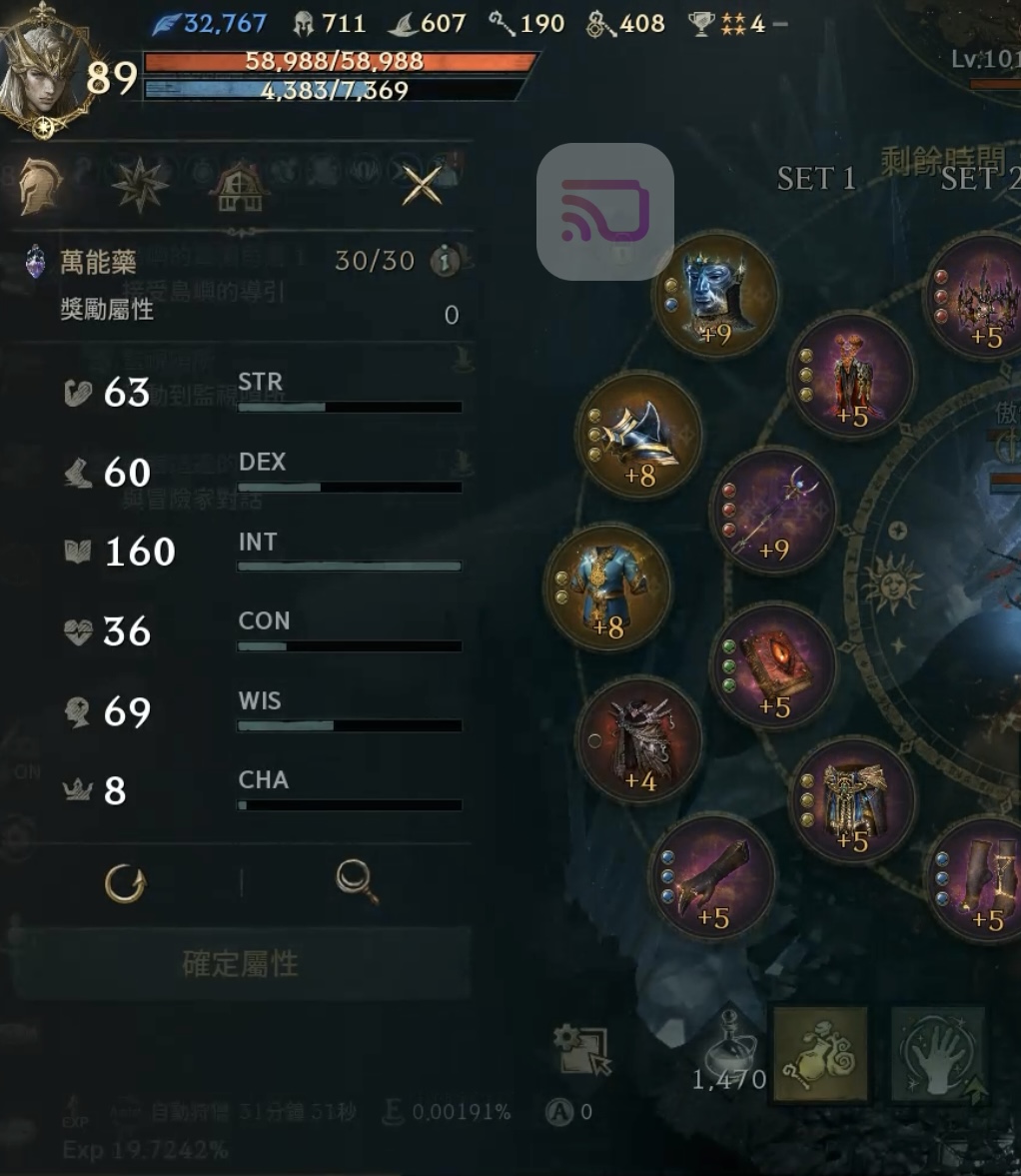Click the screen cast overlay icon
This screenshot has height=1176, width=1021.
(605, 212)
